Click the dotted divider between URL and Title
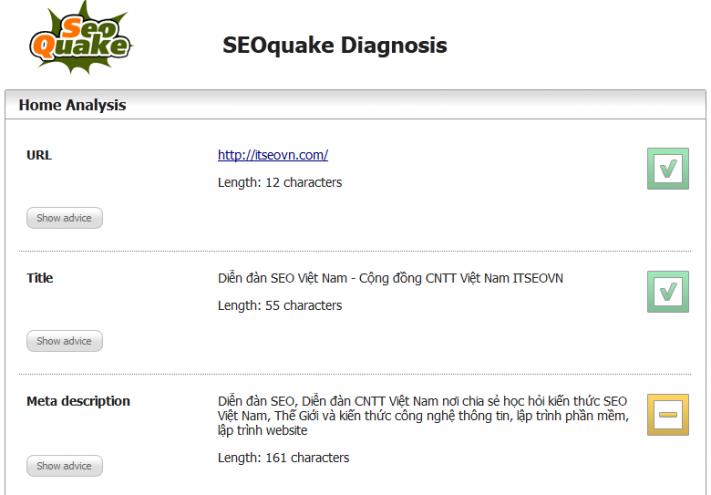The height and width of the screenshot is (495, 711). [356, 251]
